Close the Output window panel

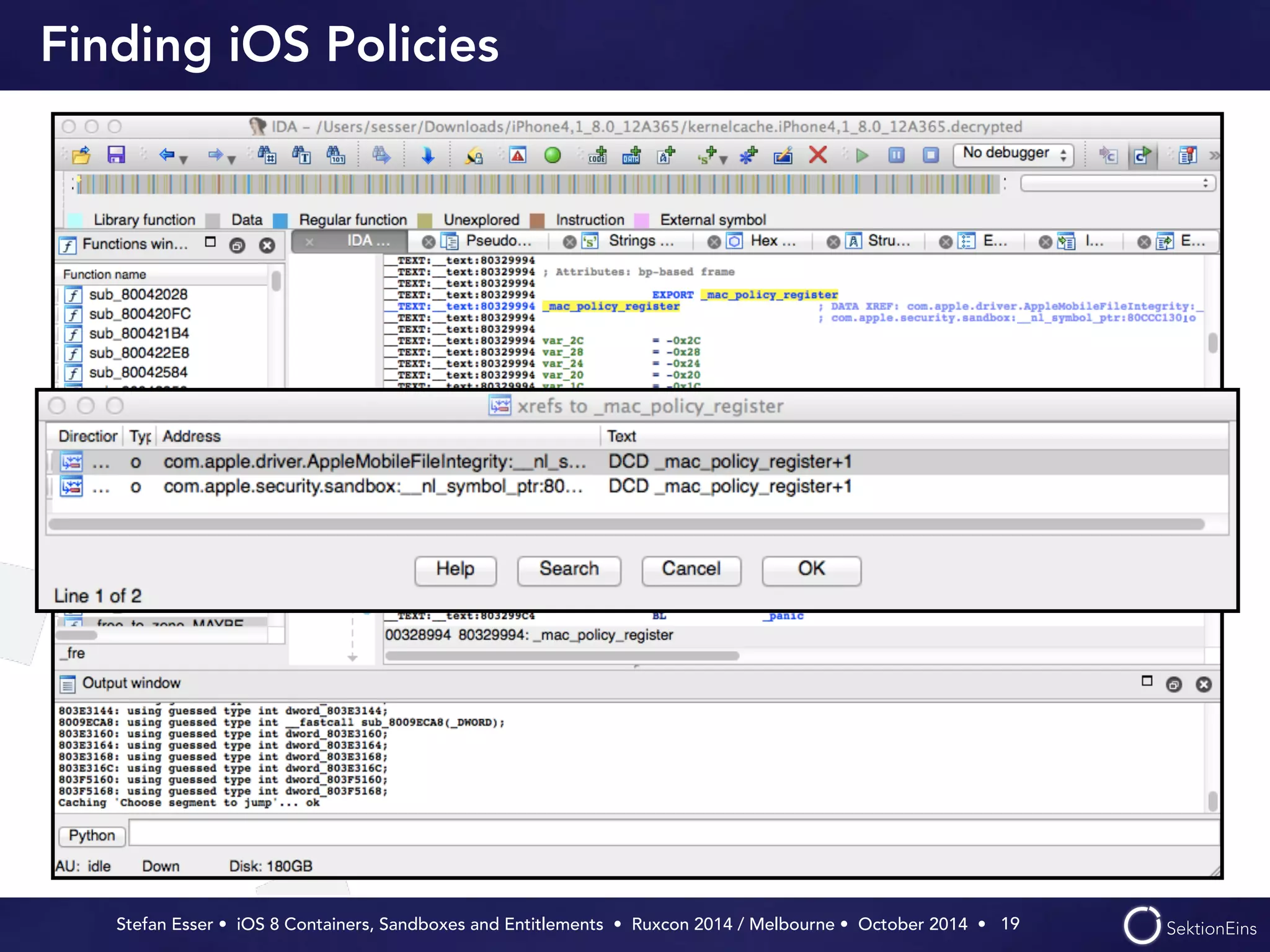click(x=1204, y=684)
